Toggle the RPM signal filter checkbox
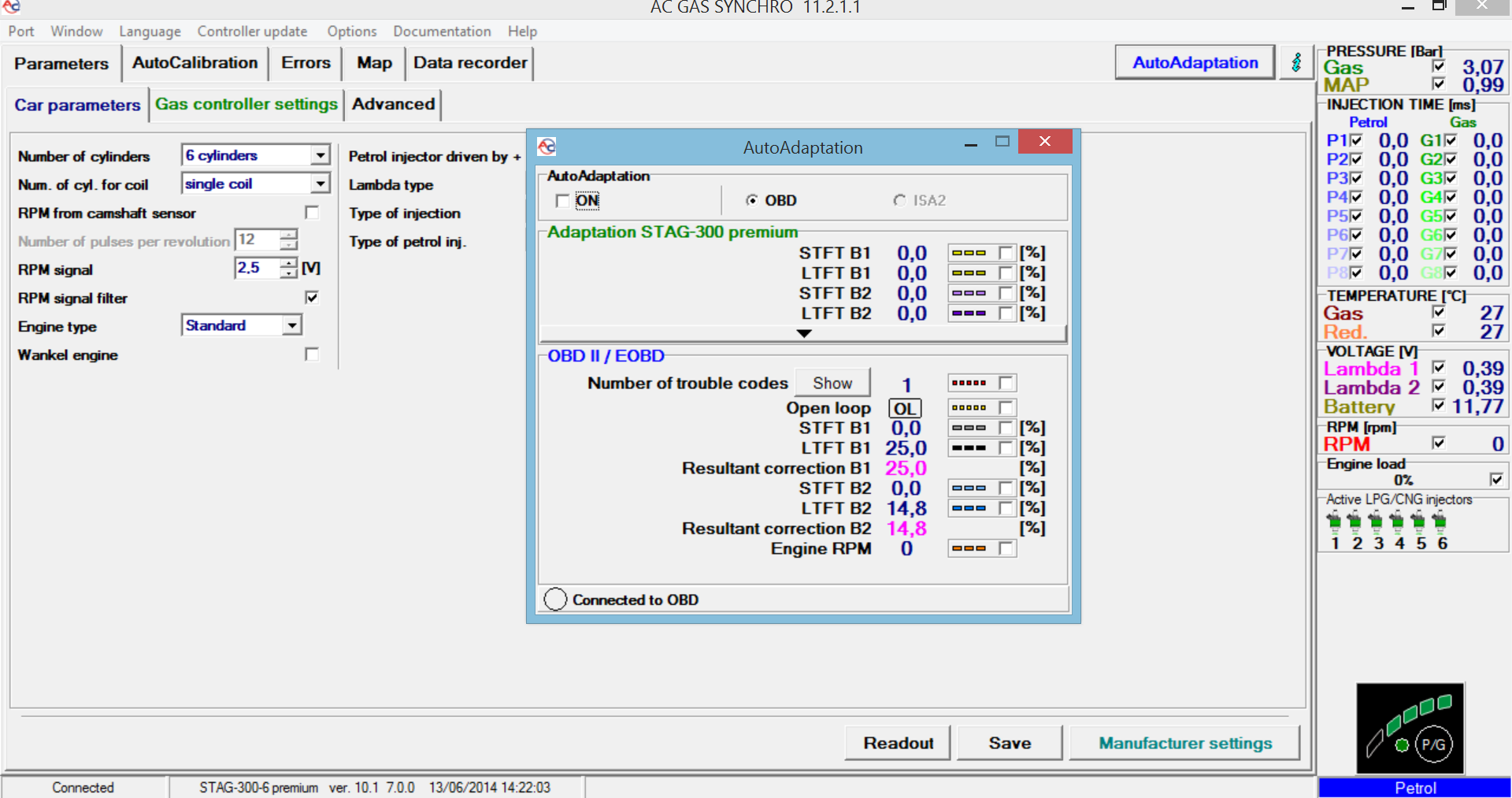The width and height of the screenshot is (1512, 798). point(312,297)
